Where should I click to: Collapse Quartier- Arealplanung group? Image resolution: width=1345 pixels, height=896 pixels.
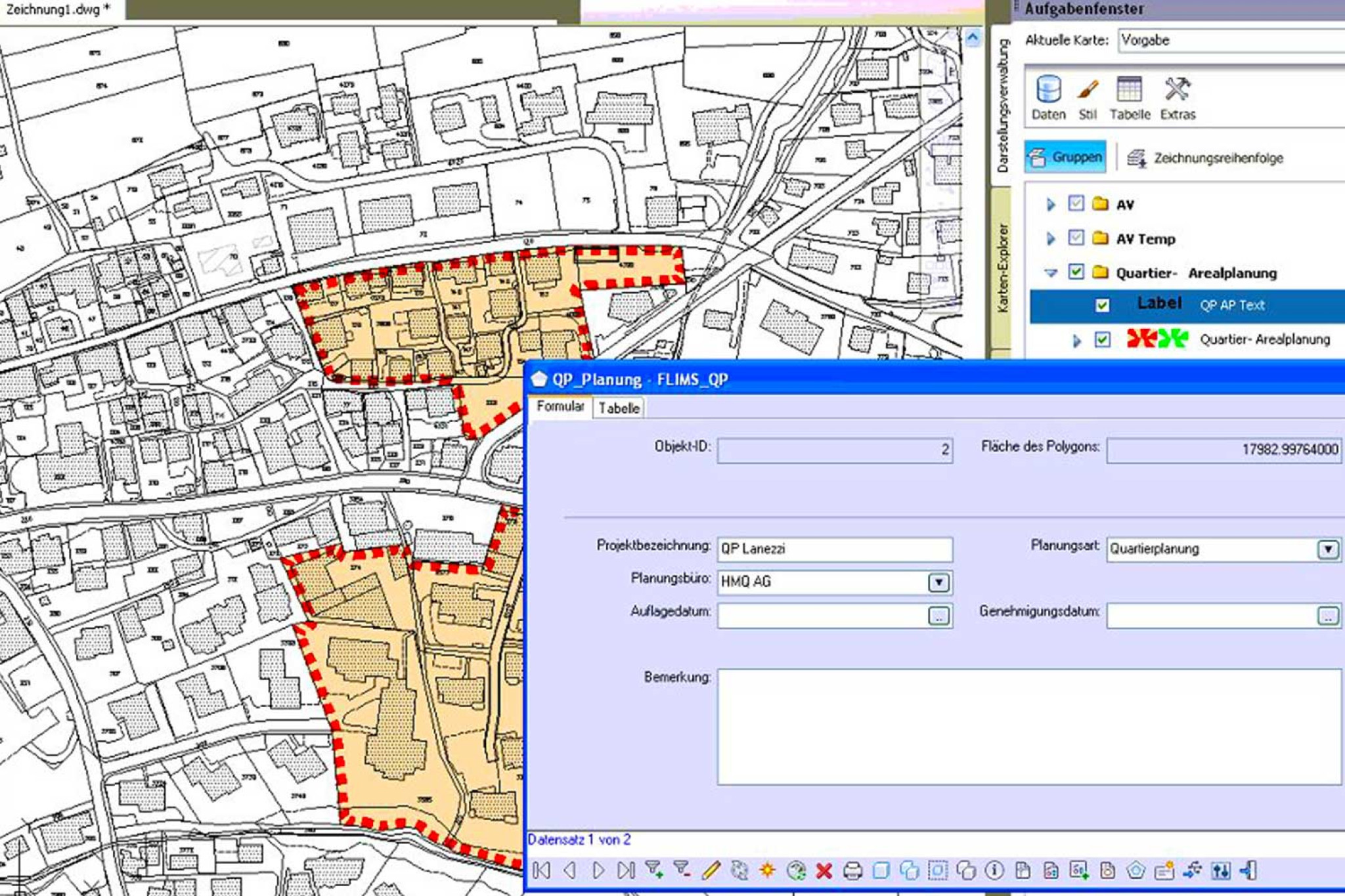[1051, 272]
